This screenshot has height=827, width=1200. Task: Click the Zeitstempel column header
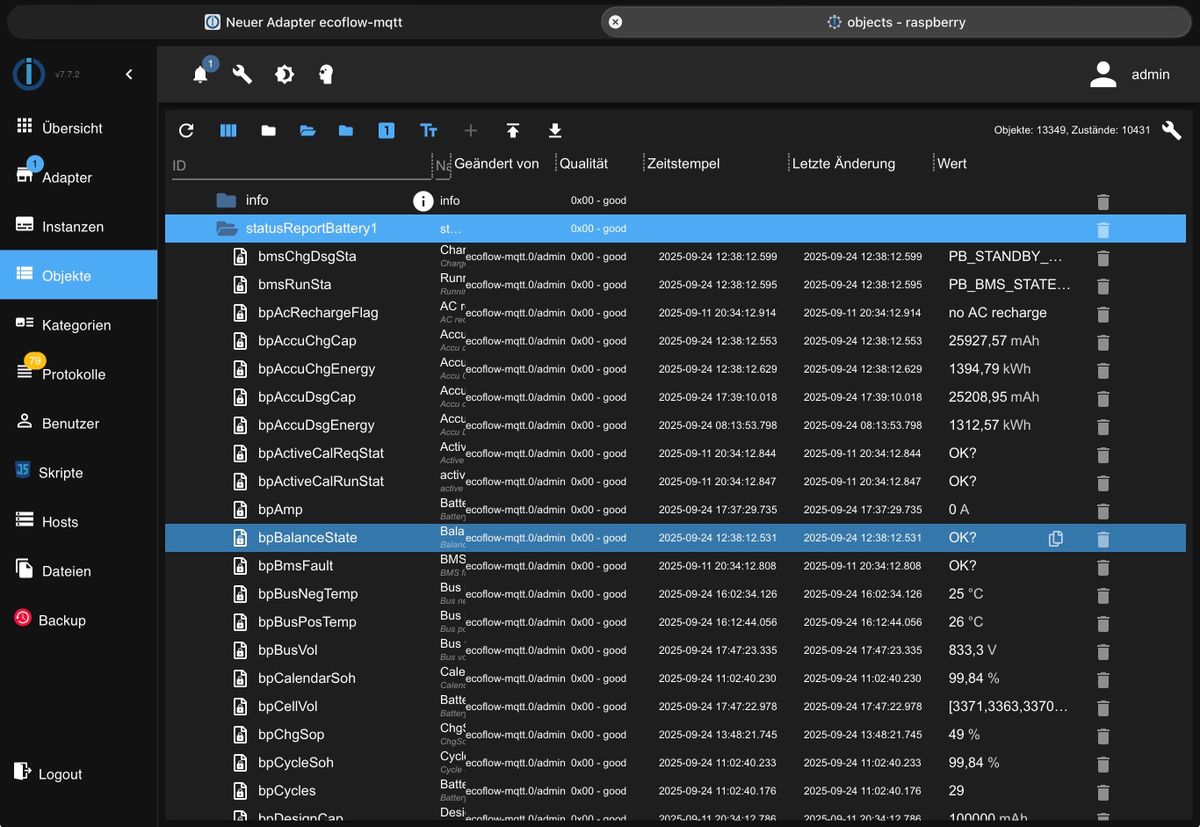click(x=683, y=163)
